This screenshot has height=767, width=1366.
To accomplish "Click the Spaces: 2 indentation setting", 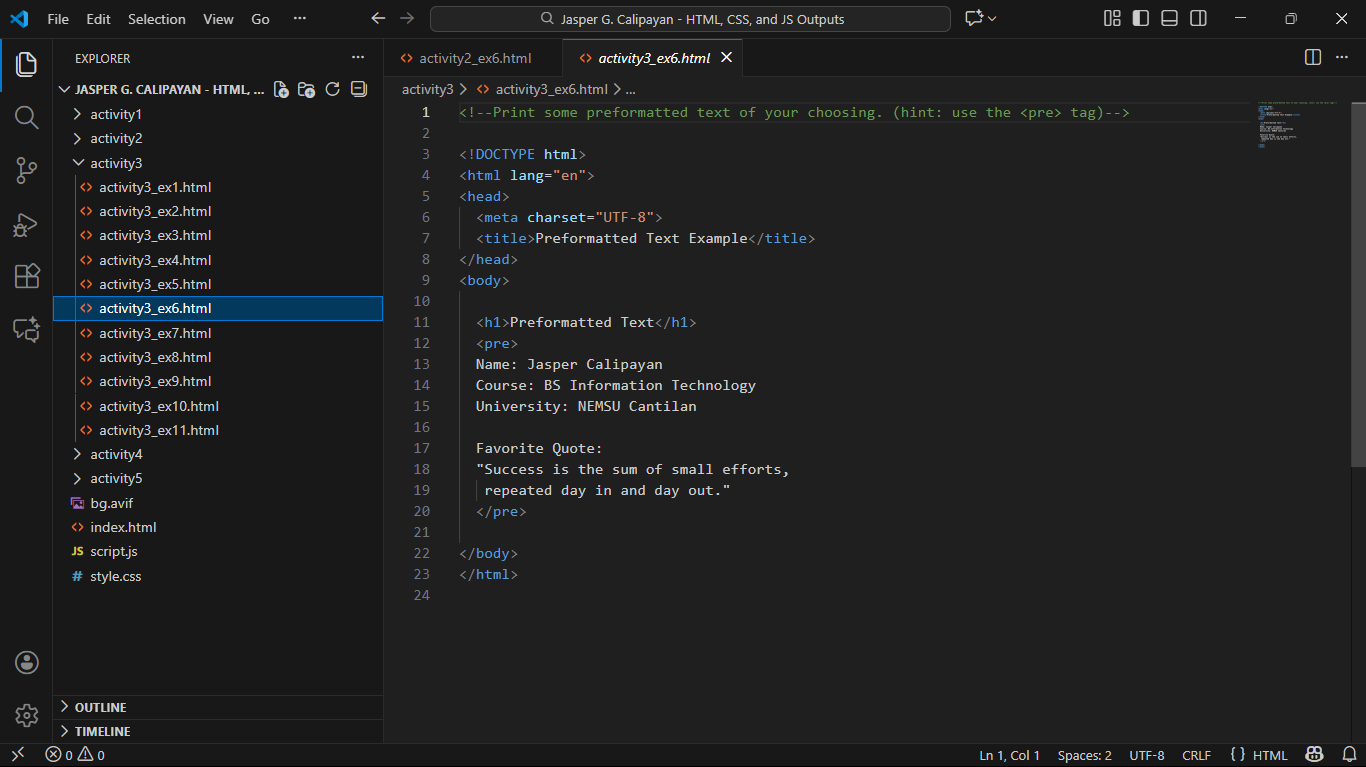I will click(1084, 756).
